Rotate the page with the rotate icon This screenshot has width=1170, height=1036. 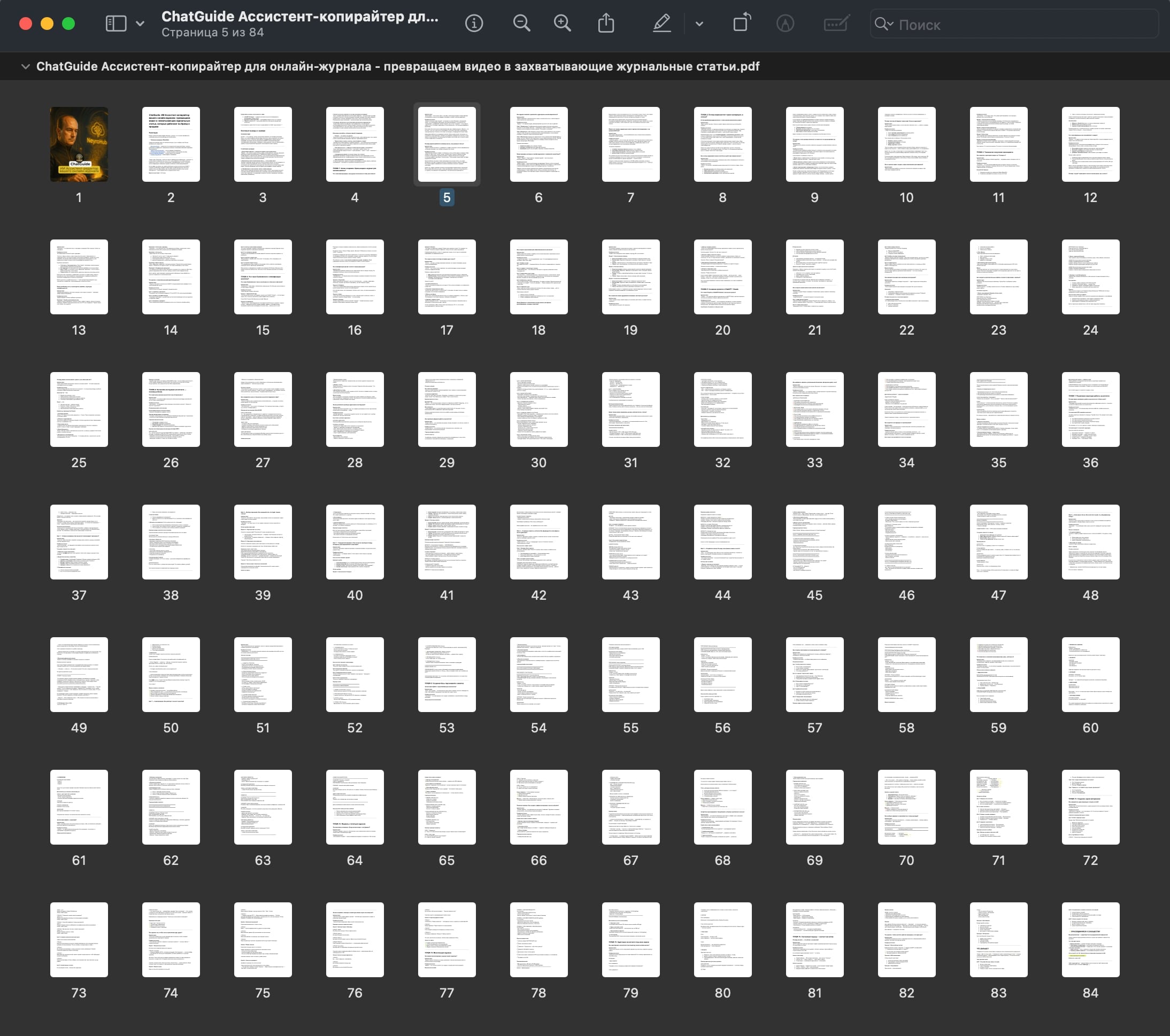pos(741,24)
